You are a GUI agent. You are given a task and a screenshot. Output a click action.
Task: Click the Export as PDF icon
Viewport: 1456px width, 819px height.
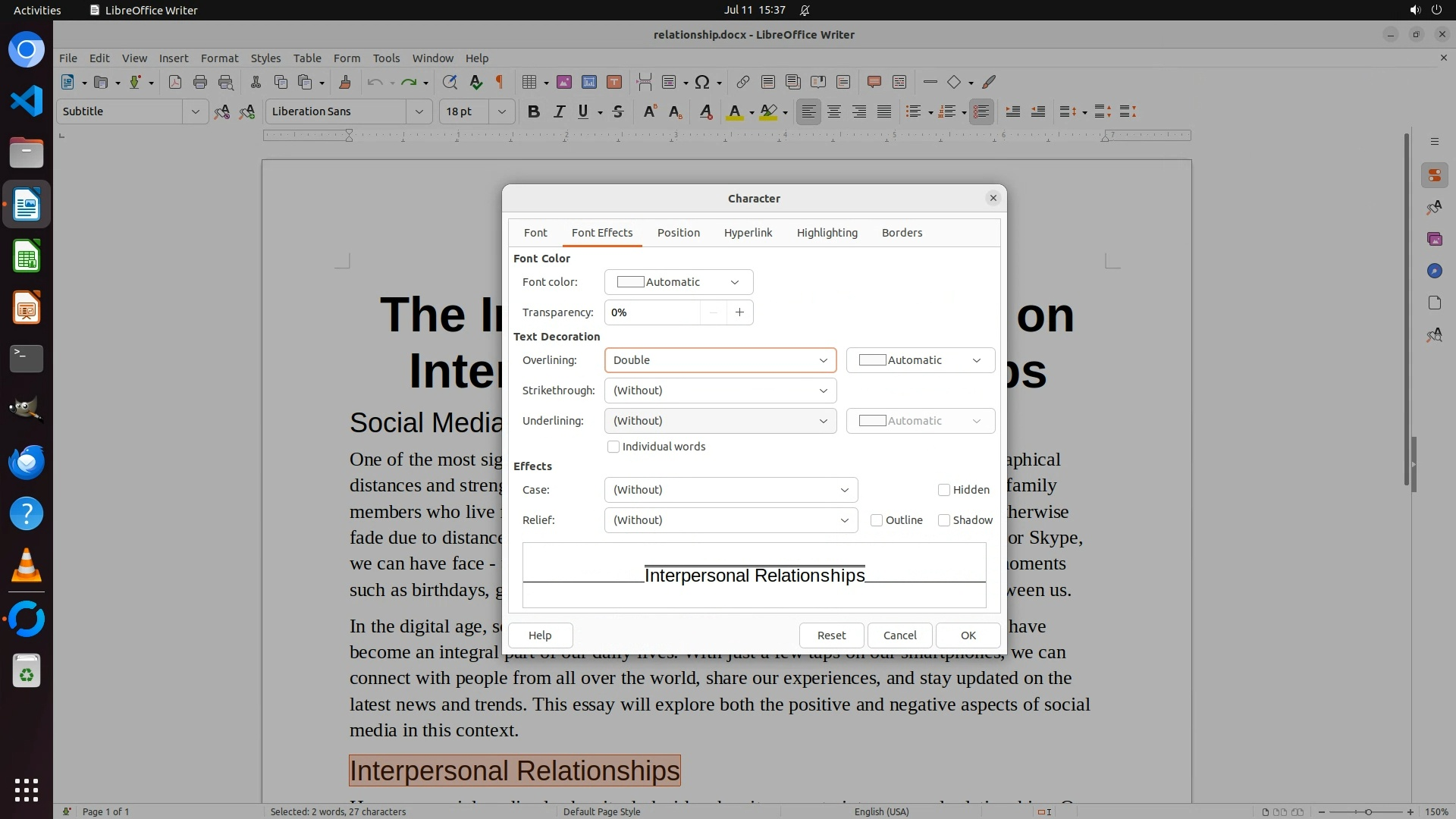click(x=175, y=82)
